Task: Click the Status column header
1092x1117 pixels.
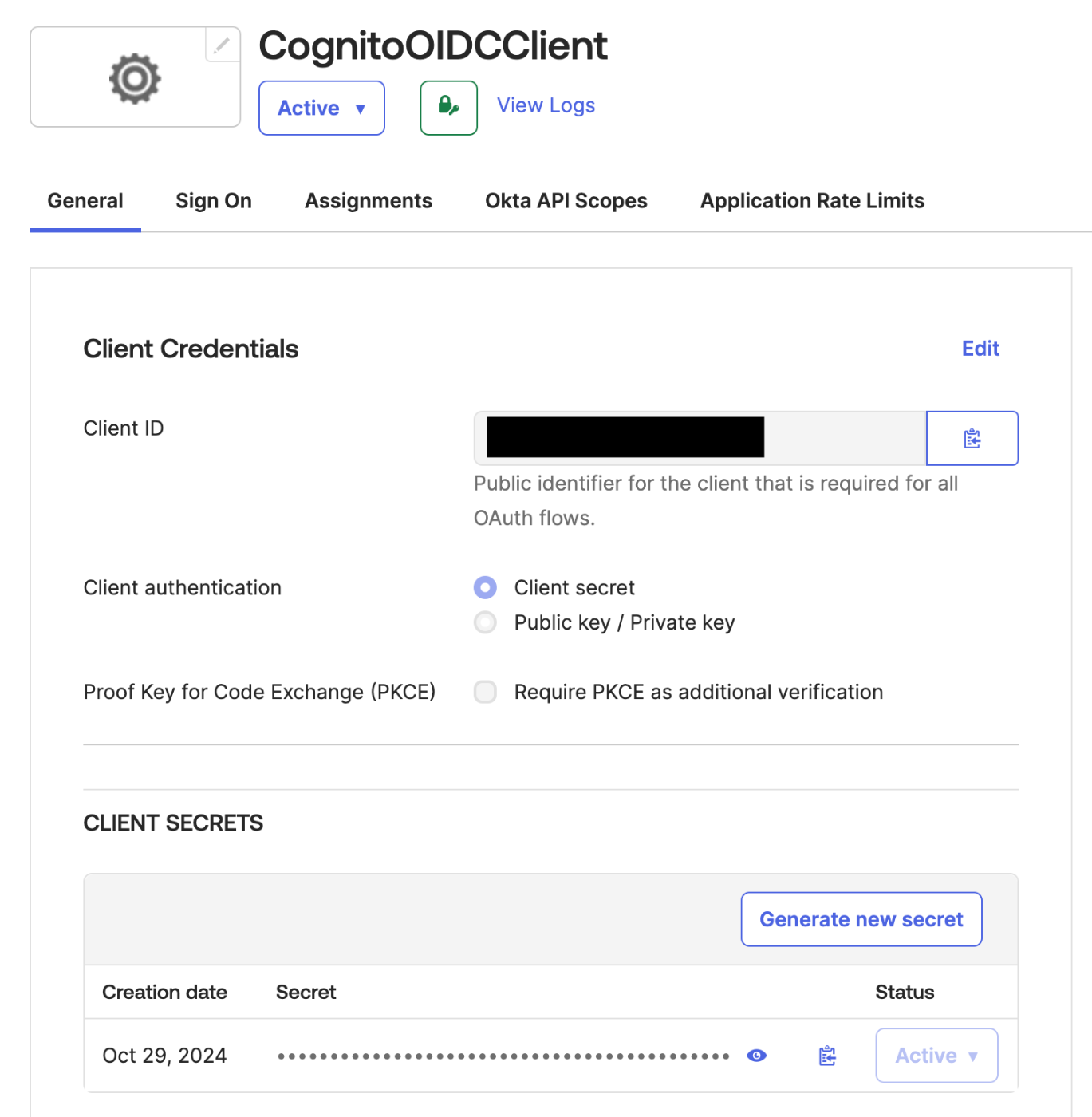Action: coord(905,992)
